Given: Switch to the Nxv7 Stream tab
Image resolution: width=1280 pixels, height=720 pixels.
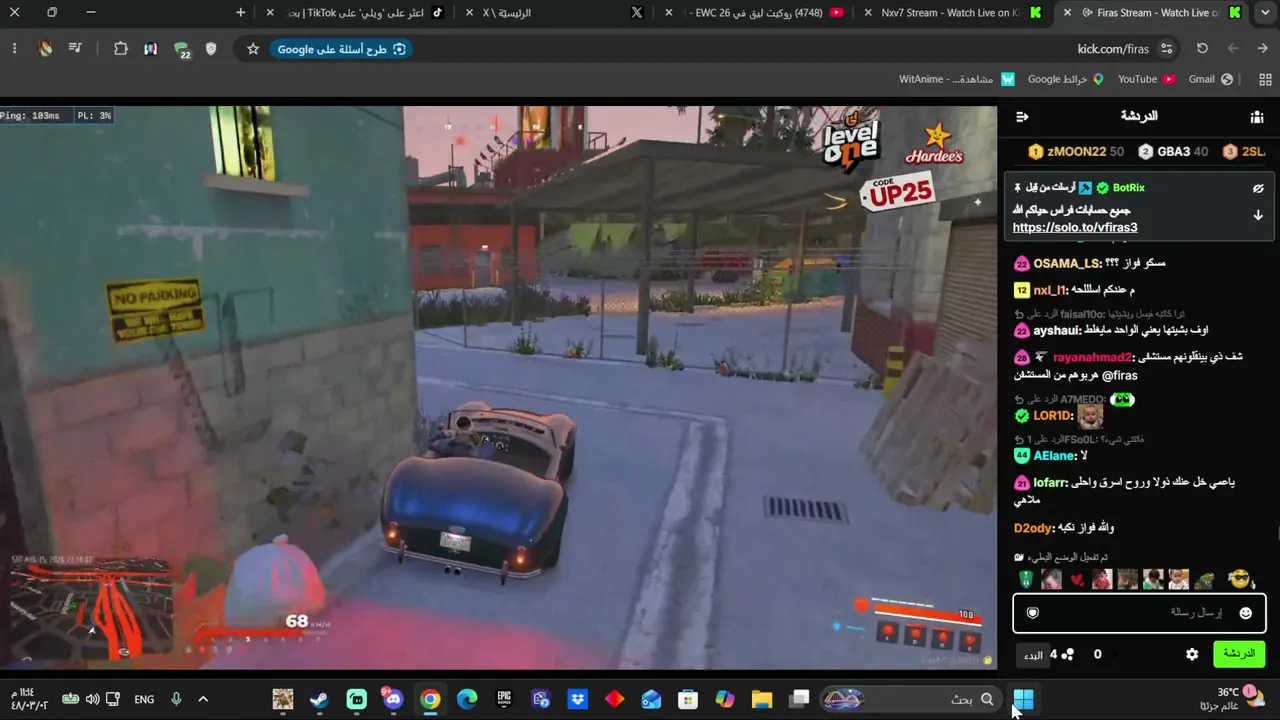Looking at the screenshot, I should click(x=950, y=13).
